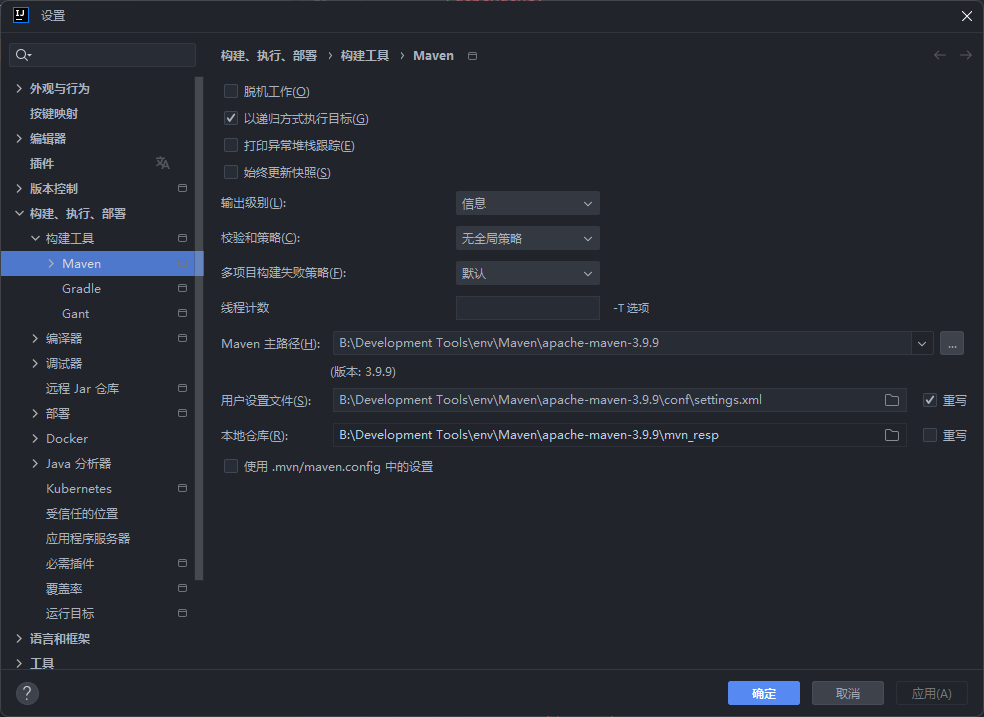The width and height of the screenshot is (984, 717).
Task: Click project-level icon beside 远程 Jar 仓库
Action: click(x=183, y=388)
